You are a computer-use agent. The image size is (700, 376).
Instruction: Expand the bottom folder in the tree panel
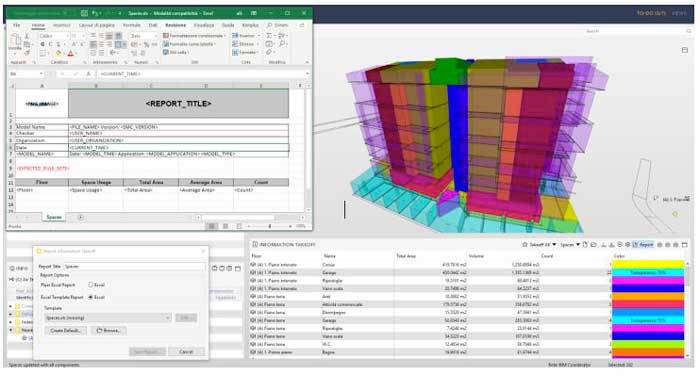point(11,330)
